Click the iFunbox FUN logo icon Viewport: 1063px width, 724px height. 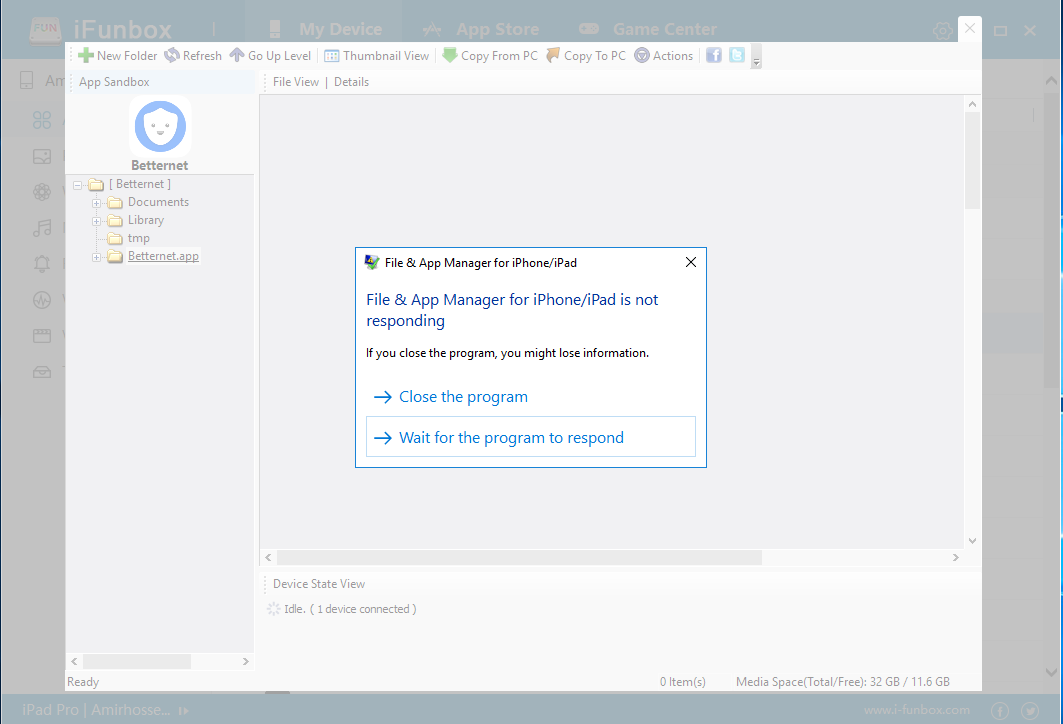(45, 29)
